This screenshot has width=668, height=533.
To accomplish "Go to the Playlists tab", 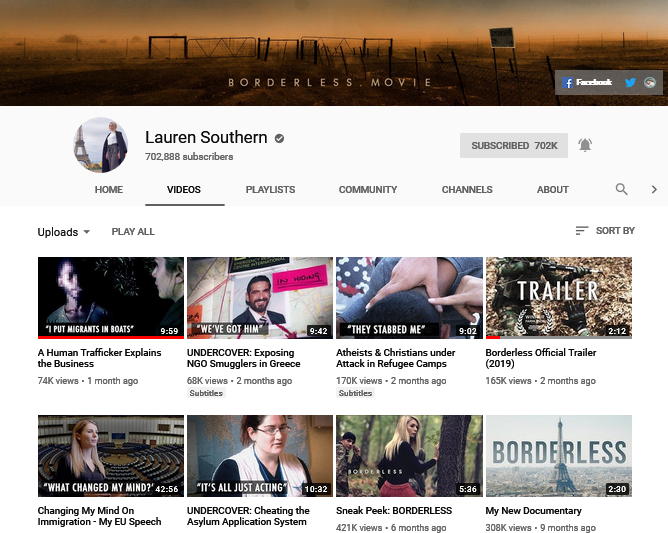I will point(270,190).
